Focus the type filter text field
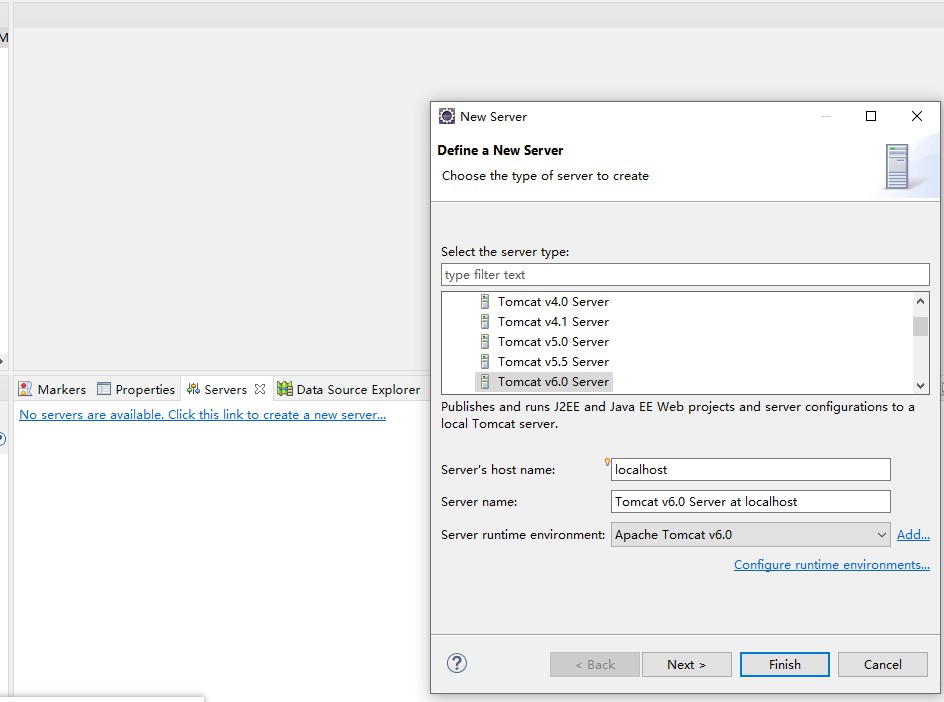The height and width of the screenshot is (702, 944). (685, 275)
